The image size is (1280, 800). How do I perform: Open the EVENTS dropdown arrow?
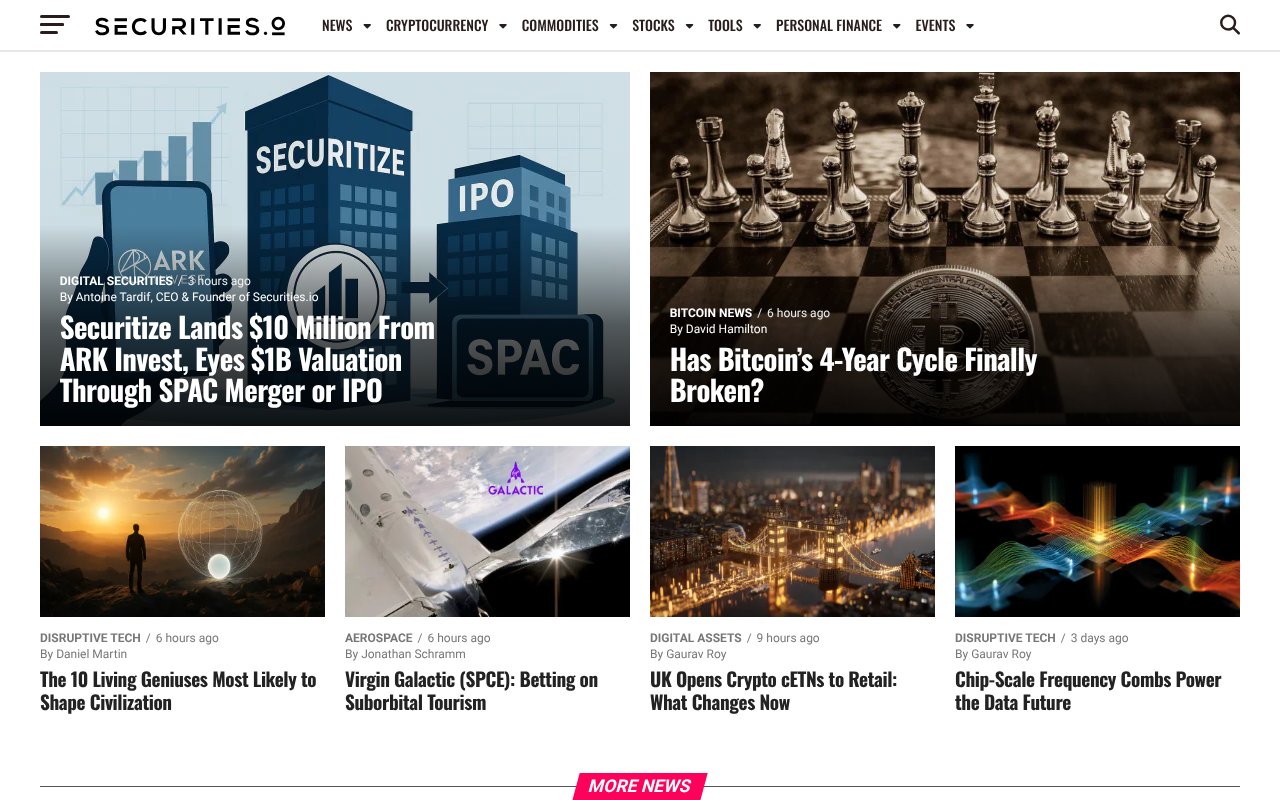click(971, 26)
